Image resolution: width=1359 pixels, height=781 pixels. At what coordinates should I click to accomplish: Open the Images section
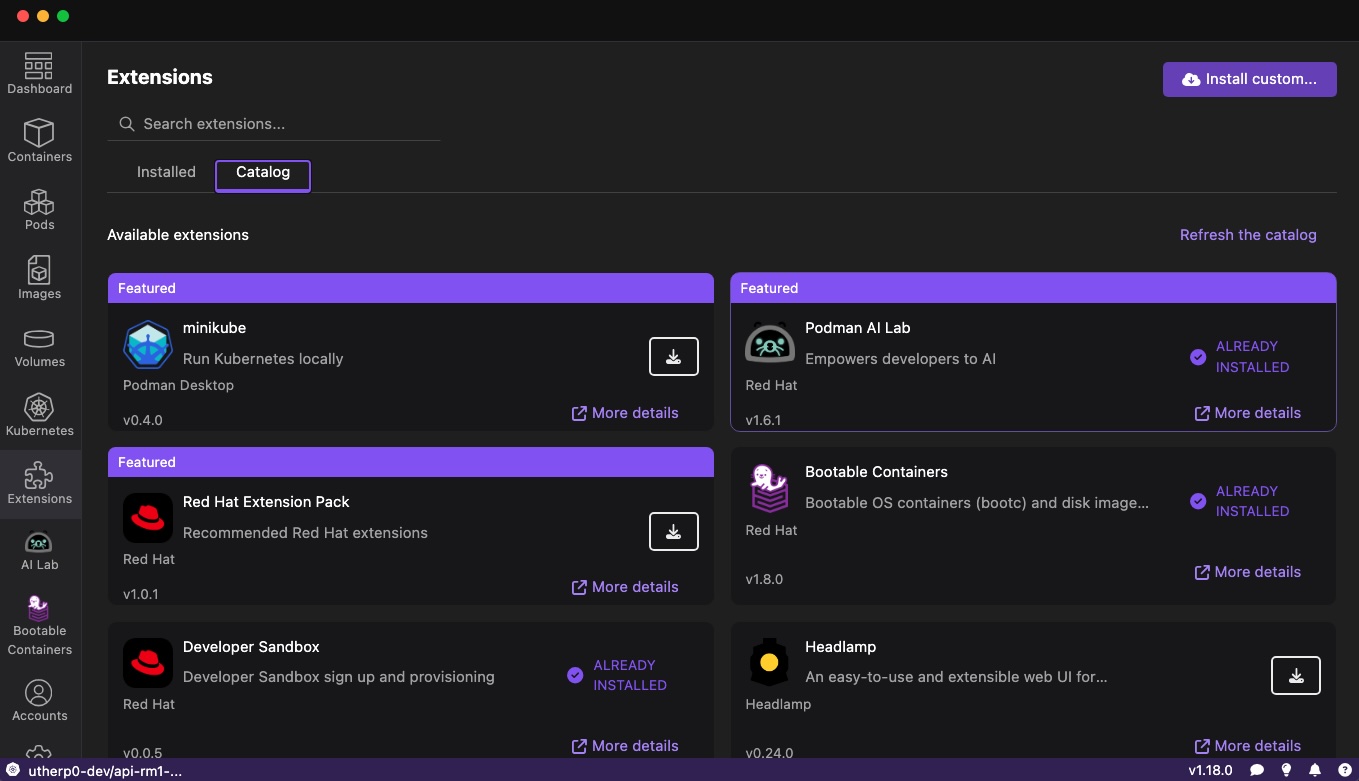pos(39,278)
